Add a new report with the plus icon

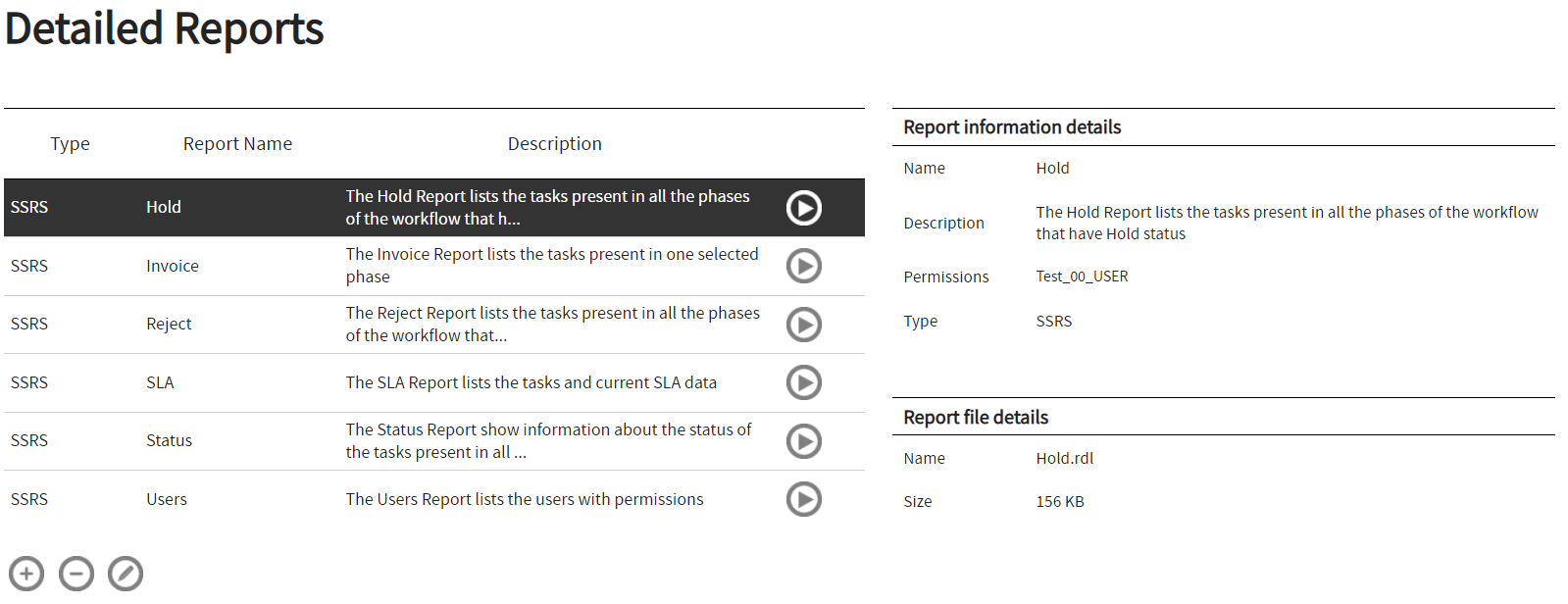[25, 573]
